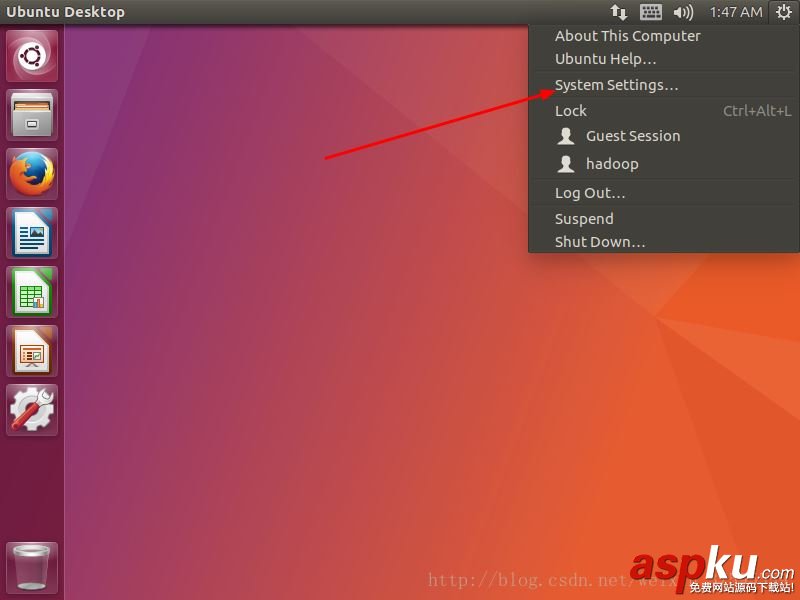Choose System Settings… in session menu
The width and height of the screenshot is (800, 600).
(664, 85)
